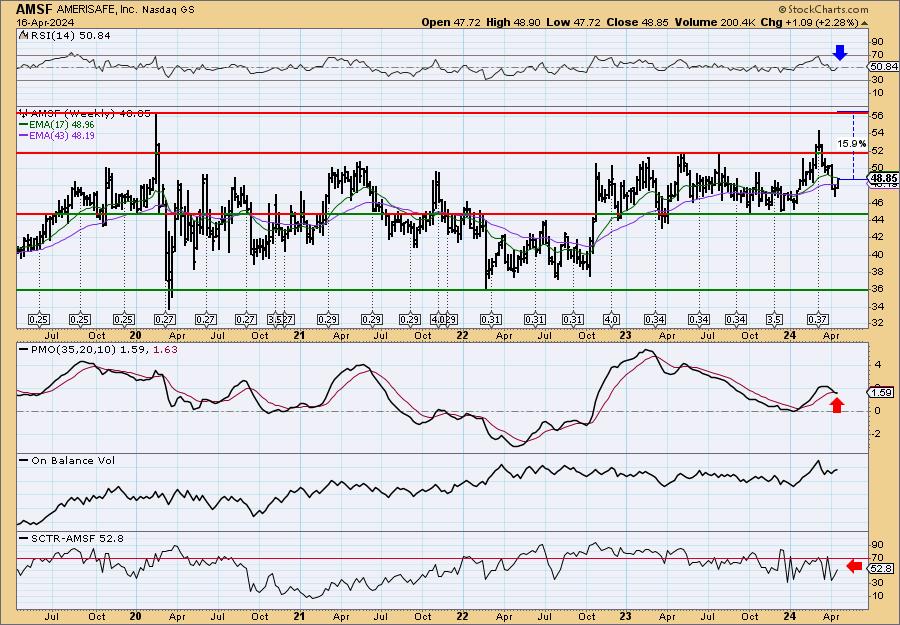Viewport: 900px width, 625px height.
Task: Click the 44 label on price axis
Action: click(877, 220)
